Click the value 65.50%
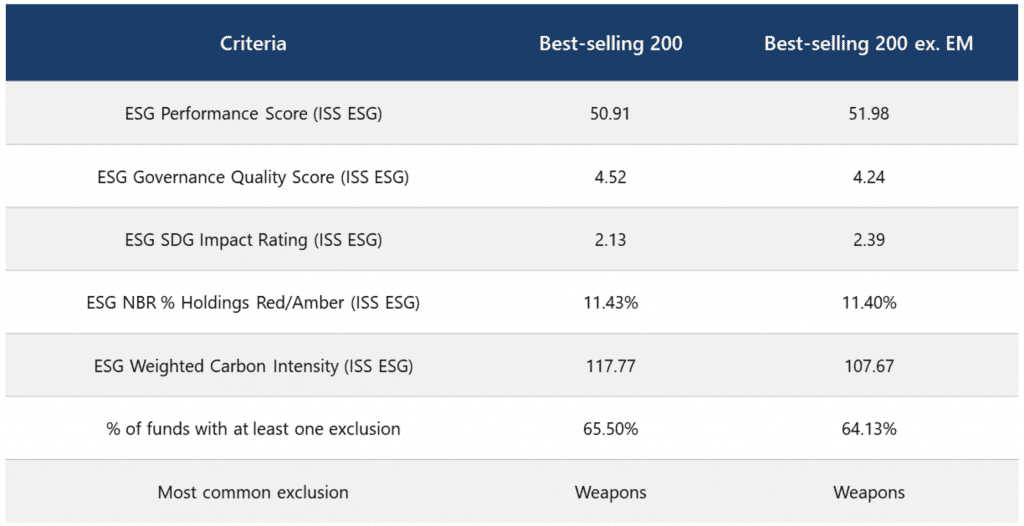The height and width of the screenshot is (526, 1024). click(x=610, y=429)
